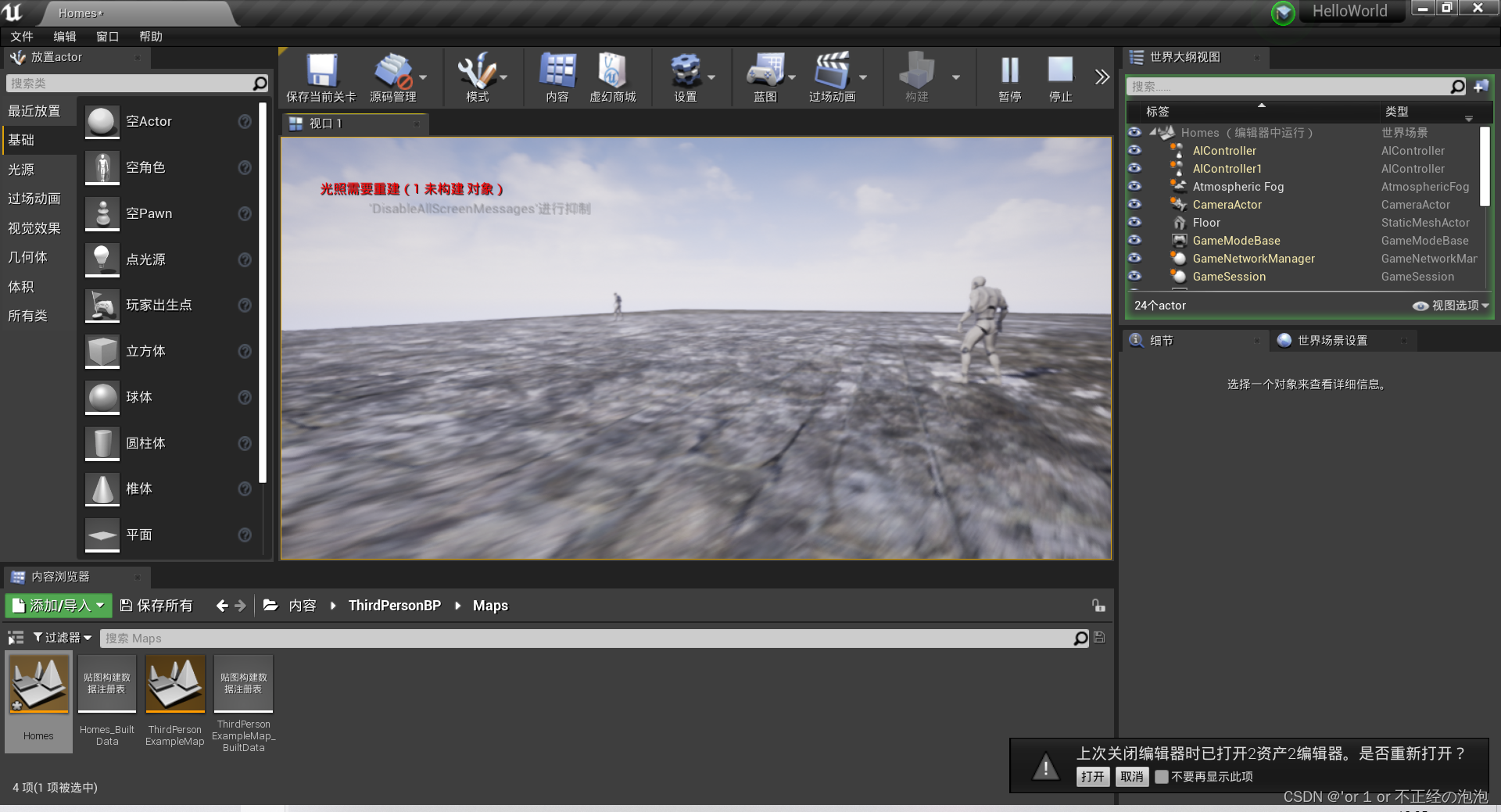
Task: Open Modes dropdown arrow
Action: pyautogui.click(x=503, y=77)
